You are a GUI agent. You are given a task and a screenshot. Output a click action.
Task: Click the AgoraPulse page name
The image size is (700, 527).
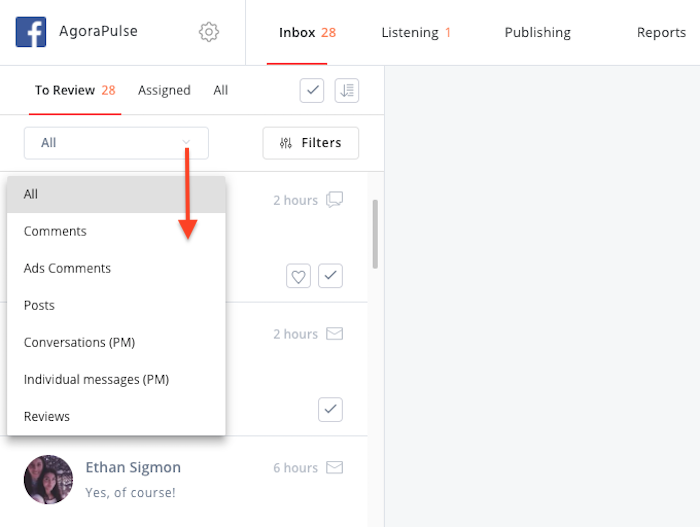[98, 31]
